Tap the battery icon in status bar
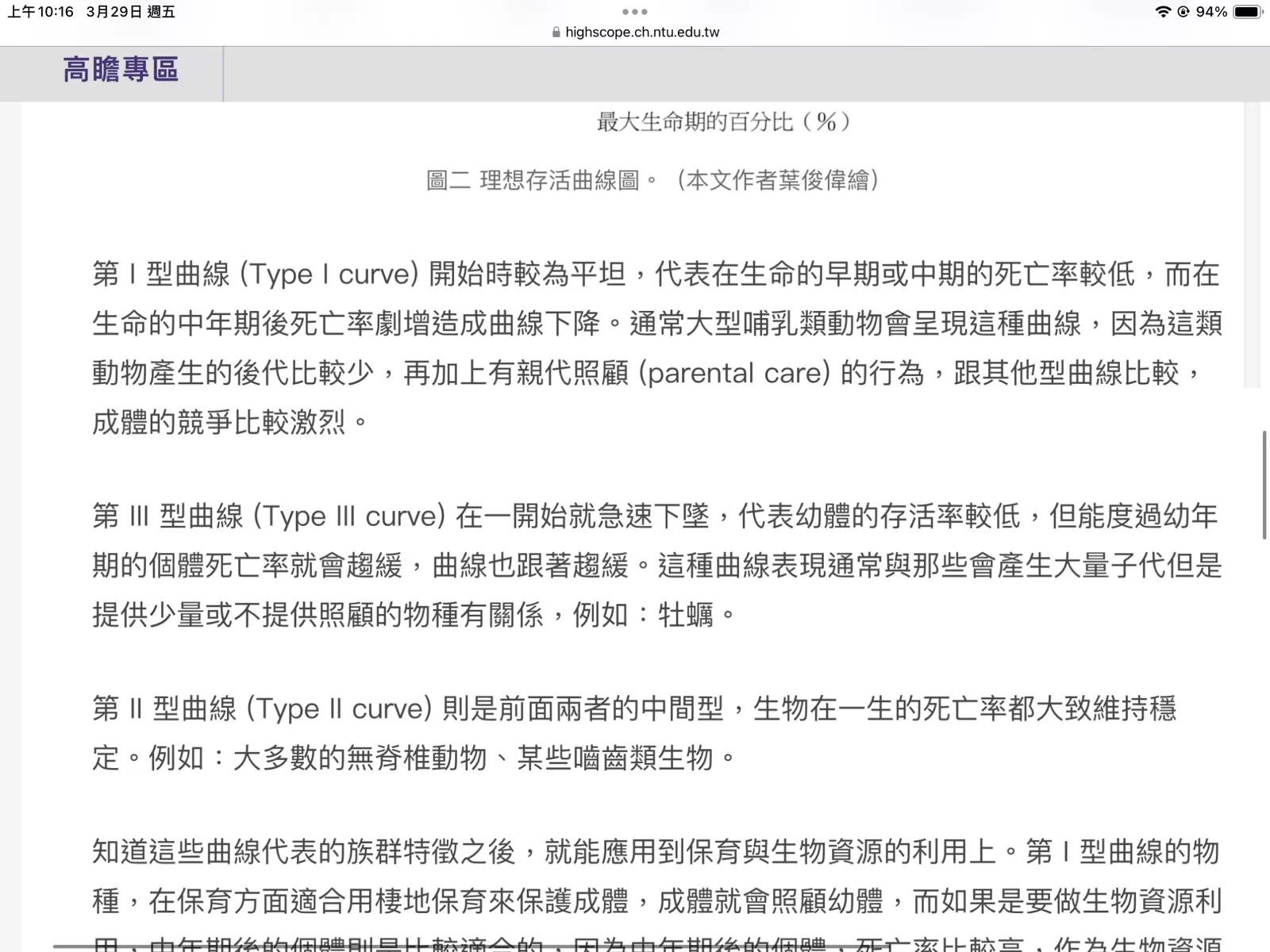The width and height of the screenshot is (1270, 952). click(1248, 12)
